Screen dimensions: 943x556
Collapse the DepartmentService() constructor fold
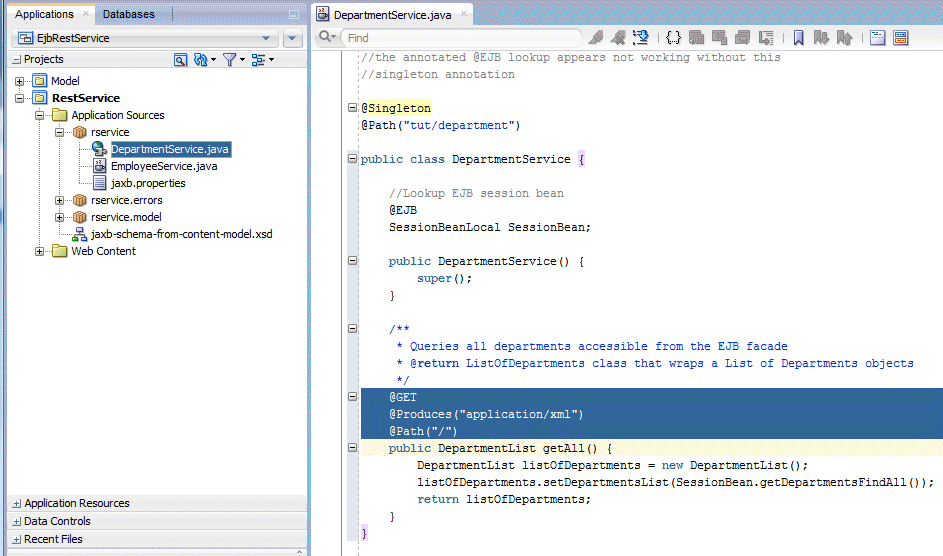[352, 261]
